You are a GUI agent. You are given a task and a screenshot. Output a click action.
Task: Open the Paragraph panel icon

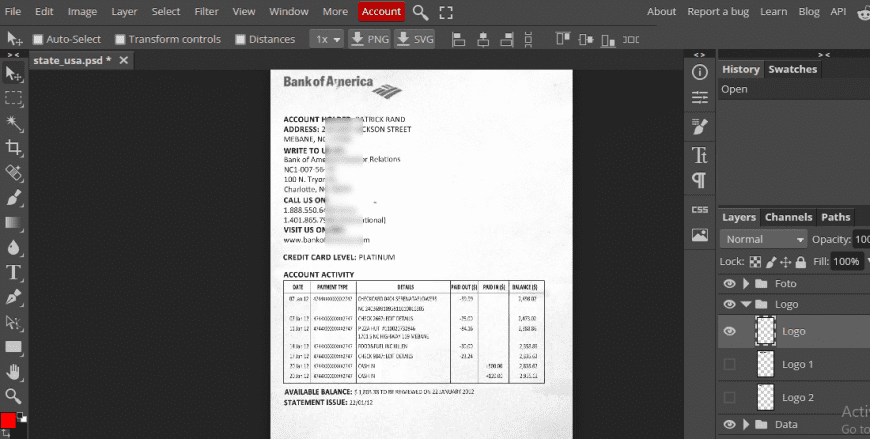point(700,180)
